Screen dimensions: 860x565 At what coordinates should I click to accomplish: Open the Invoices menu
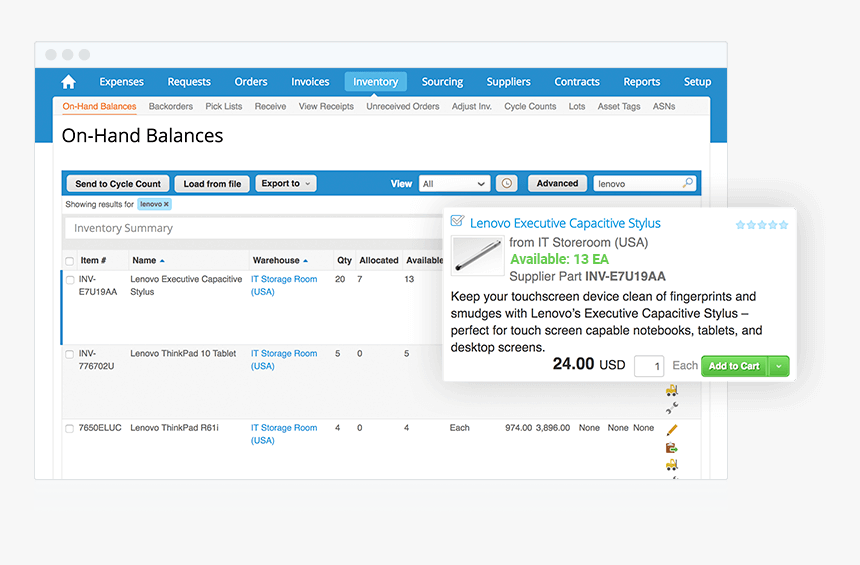(x=310, y=82)
